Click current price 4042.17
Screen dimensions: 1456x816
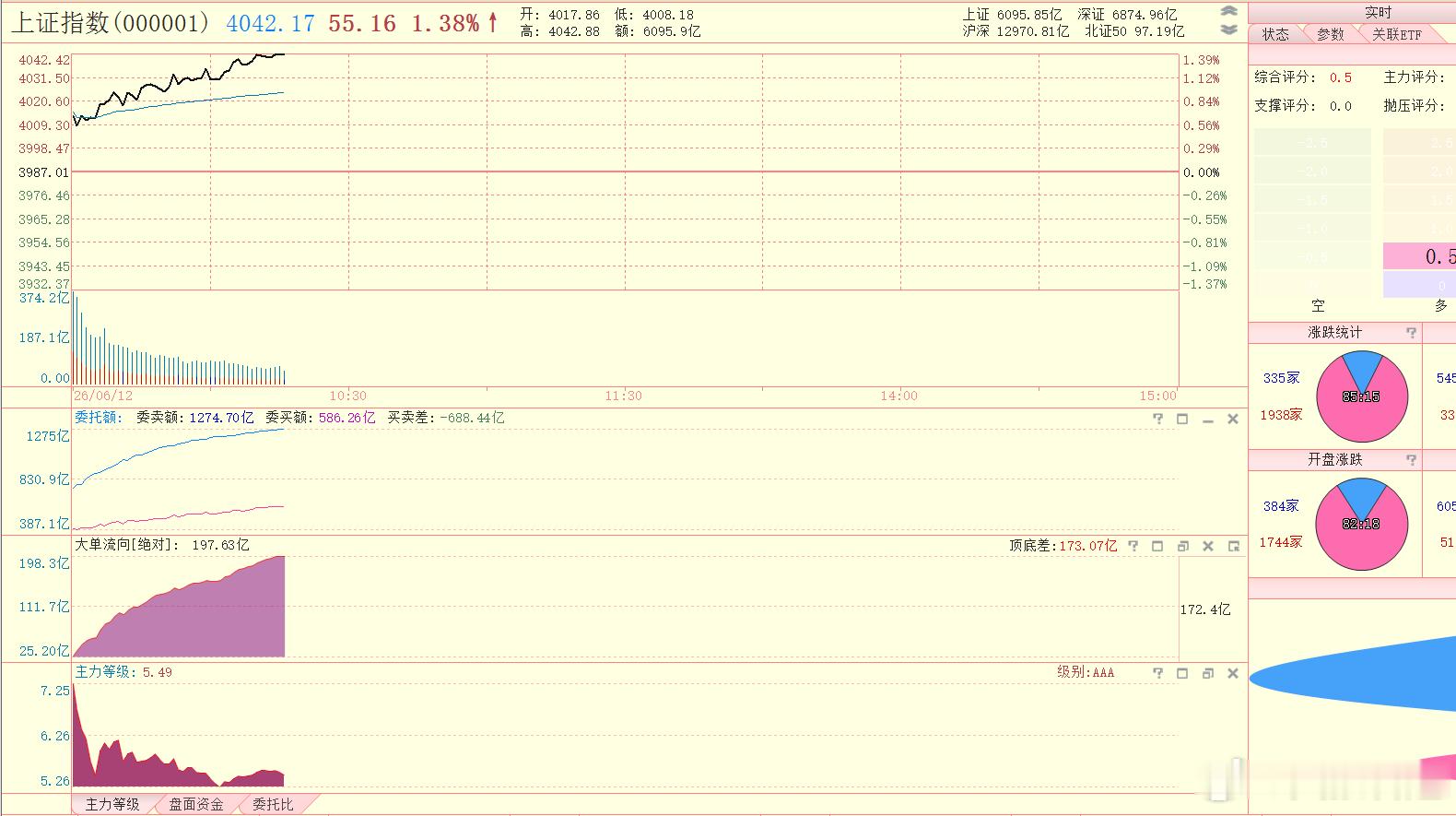[x=270, y=23]
